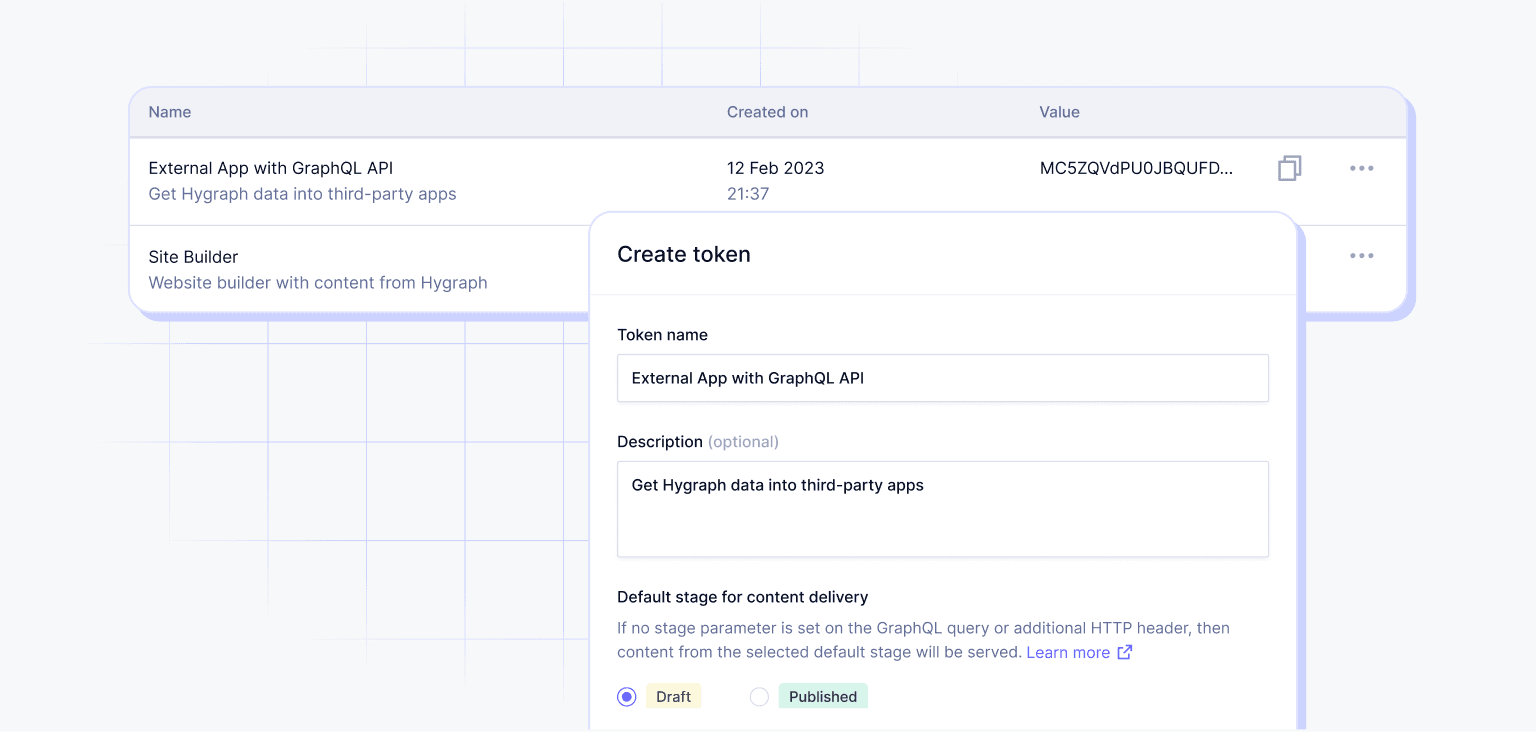Copy the External App token value
This screenshot has width=1536, height=732.
pos(1289,169)
